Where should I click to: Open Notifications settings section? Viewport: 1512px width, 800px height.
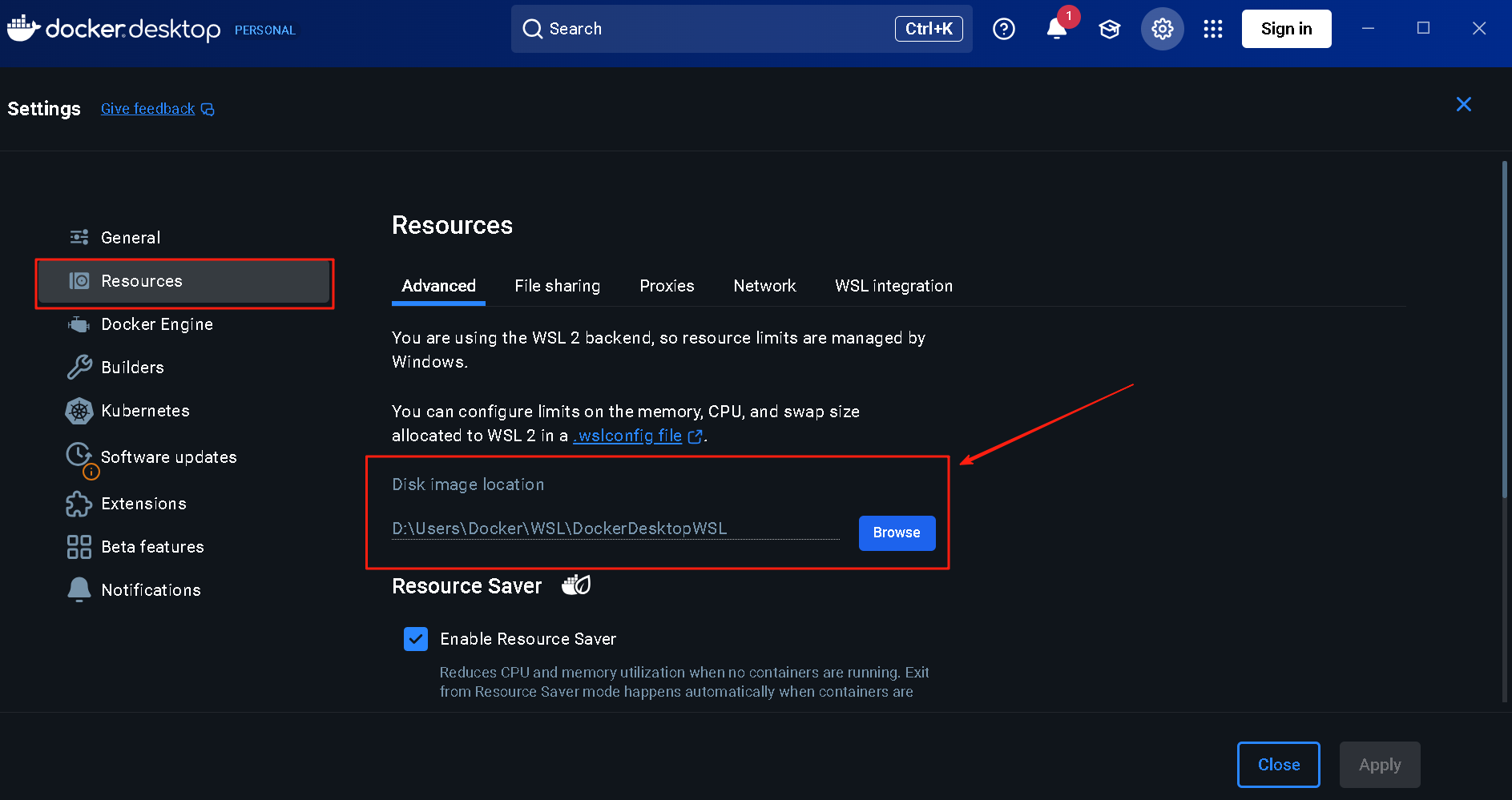184,590
